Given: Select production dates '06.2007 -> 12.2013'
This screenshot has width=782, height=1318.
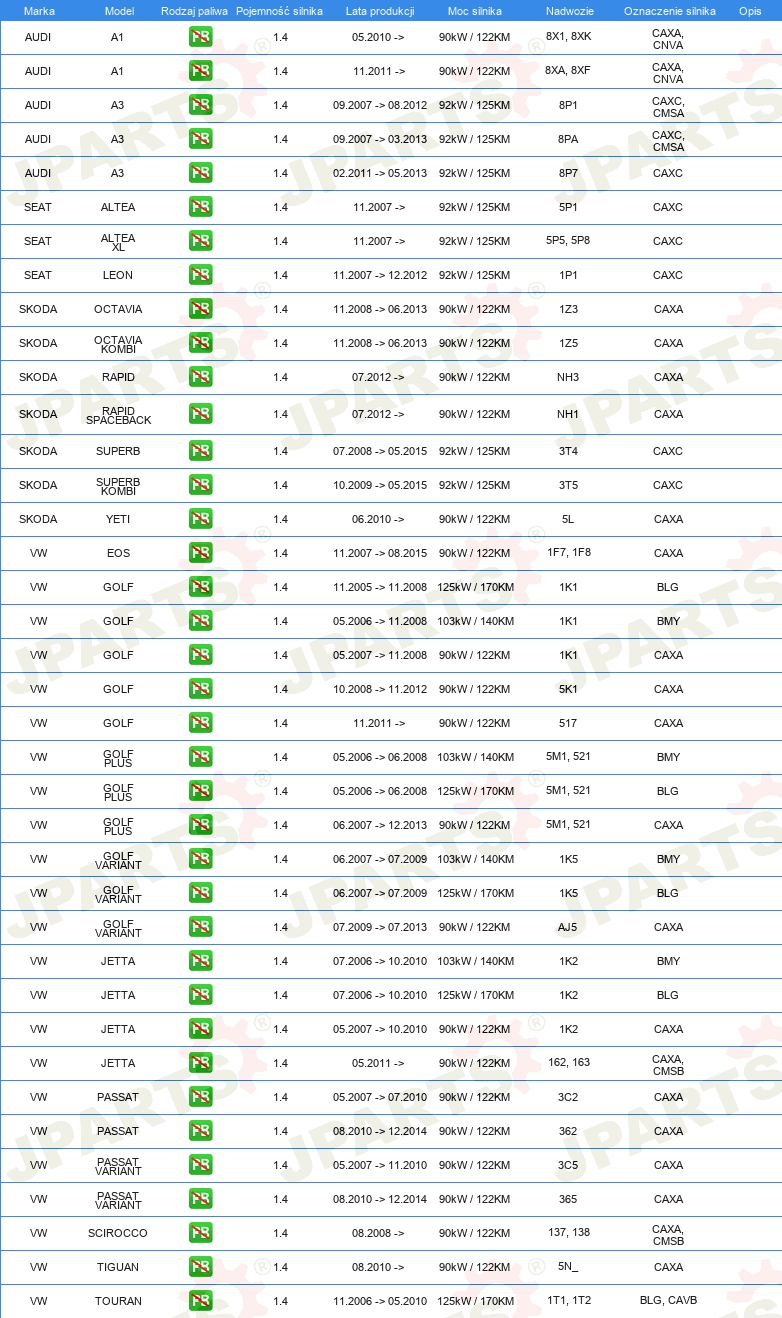Looking at the screenshot, I should 380,825.
